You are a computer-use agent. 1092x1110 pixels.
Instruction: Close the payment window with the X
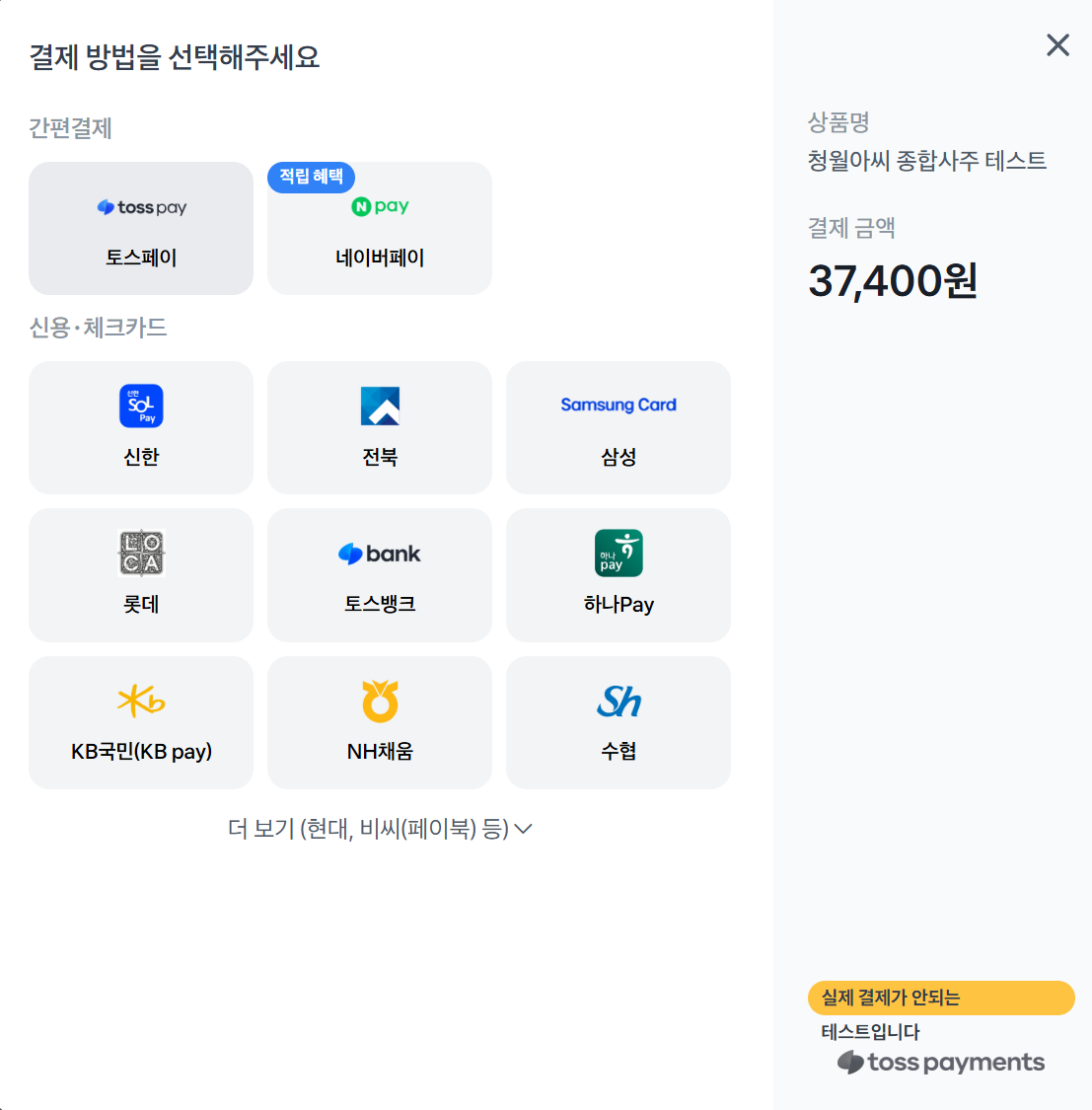click(1057, 45)
